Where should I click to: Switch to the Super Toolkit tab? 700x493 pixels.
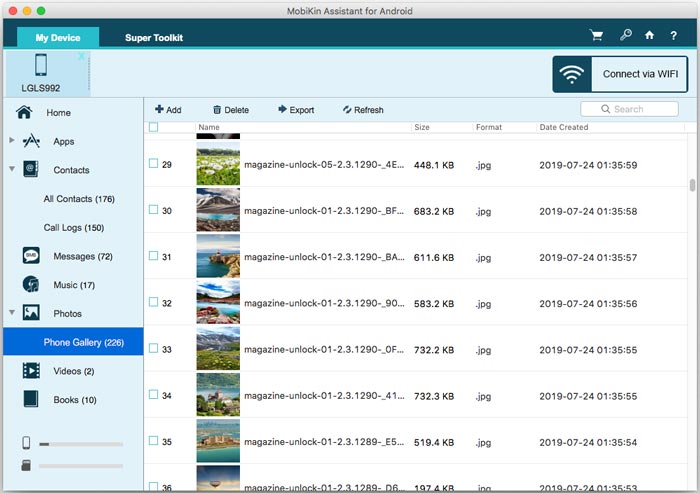tap(153, 38)
